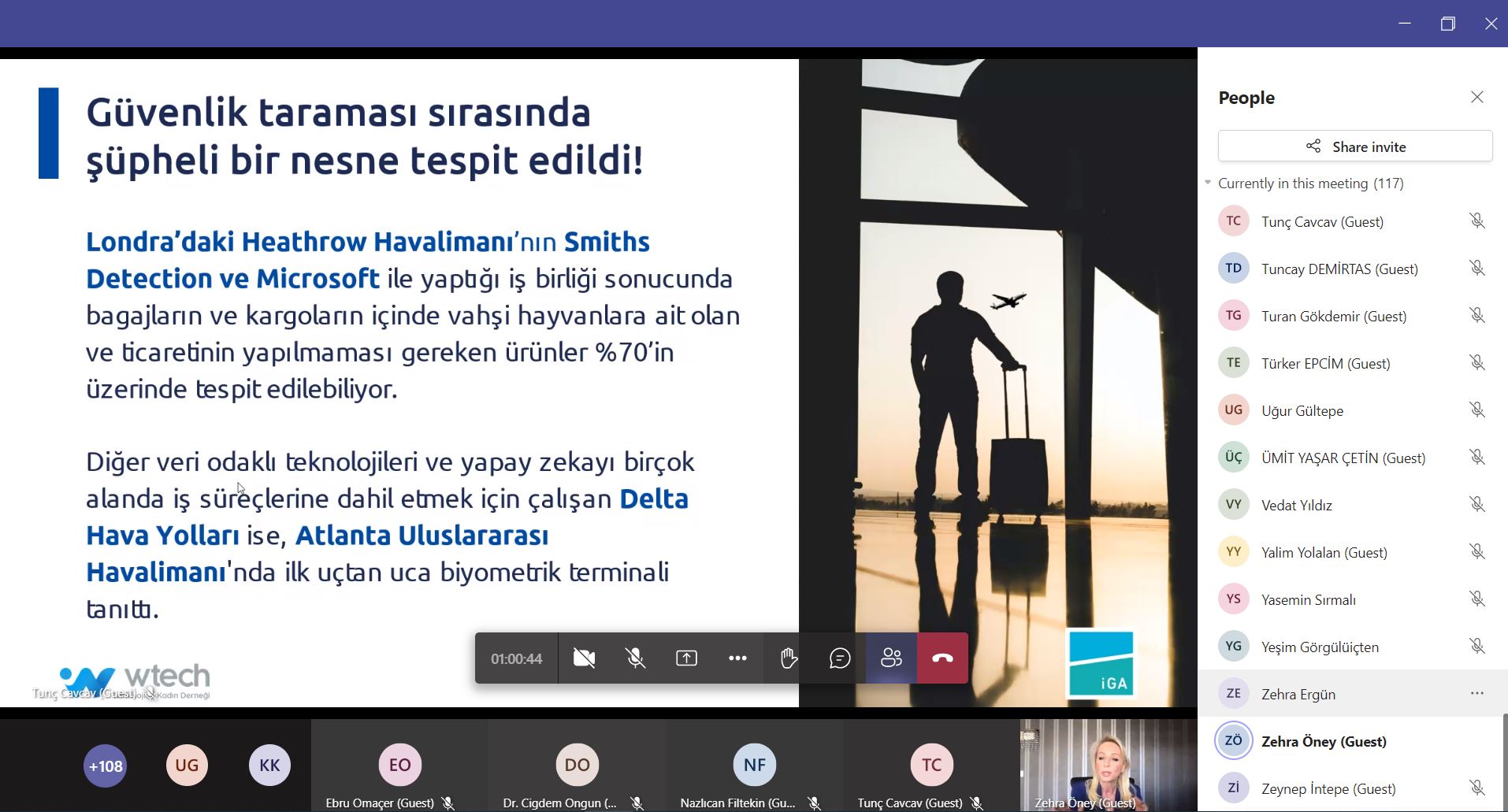Image resolution: width=1508 pixels, height=812 pixels.
Task: Click the Share invite button
Action: click(x=1355, y=146)
